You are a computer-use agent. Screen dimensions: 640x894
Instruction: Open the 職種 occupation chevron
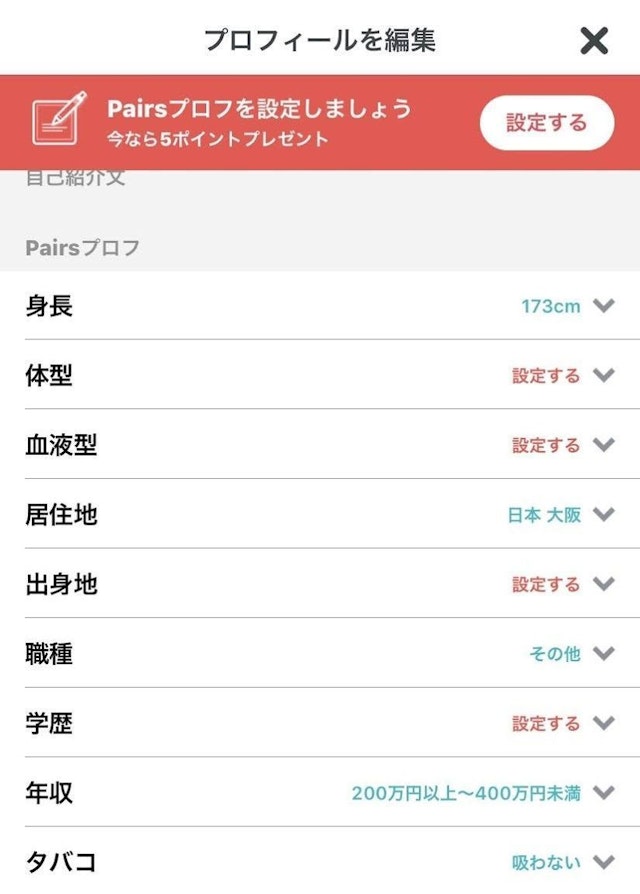[x=603, y=654]
